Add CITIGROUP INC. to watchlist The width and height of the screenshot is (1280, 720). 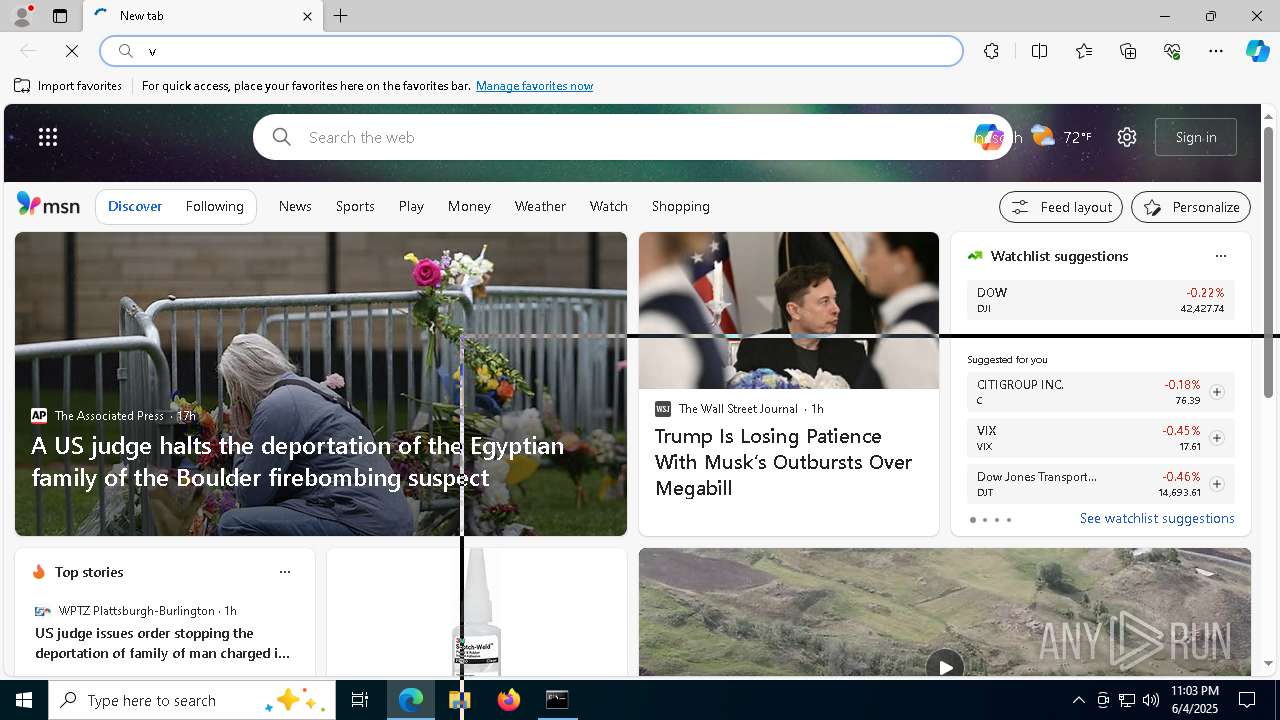point(1216,392)
